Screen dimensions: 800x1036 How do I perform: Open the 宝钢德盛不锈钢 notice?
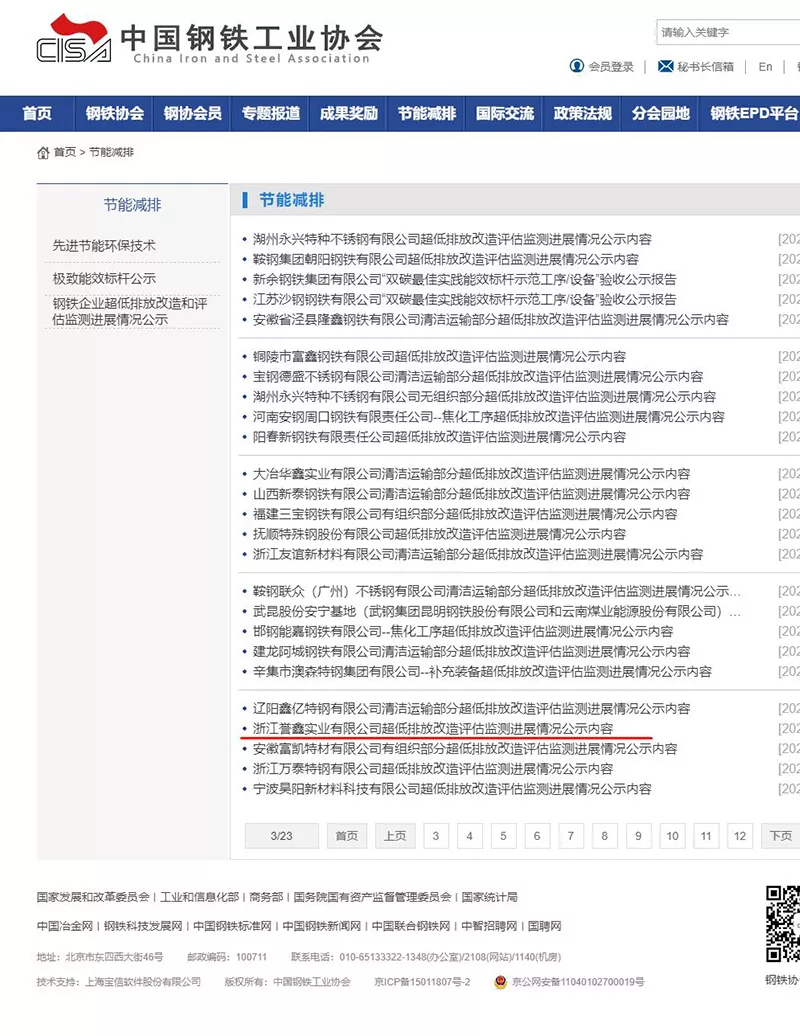(478, 377)
